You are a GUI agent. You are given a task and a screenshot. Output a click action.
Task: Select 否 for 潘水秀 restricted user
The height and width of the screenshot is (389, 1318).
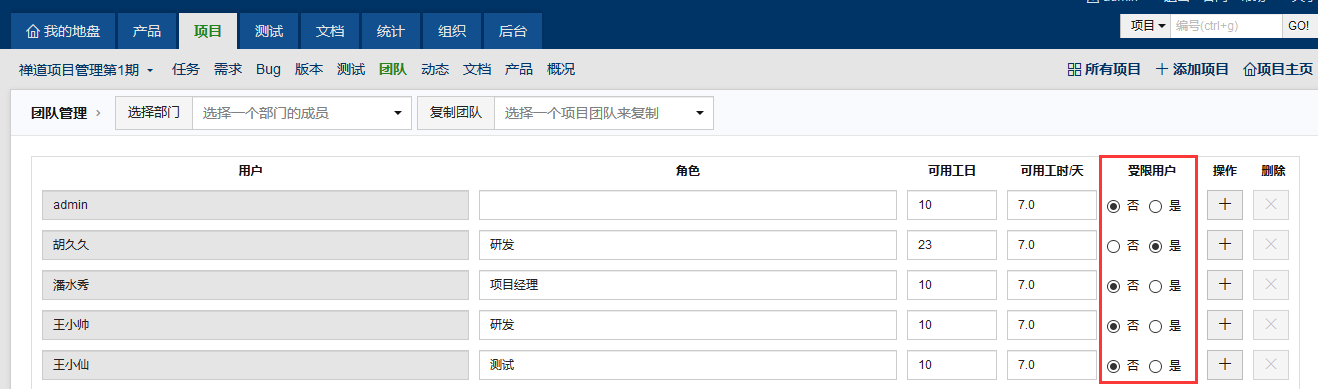1114,286
